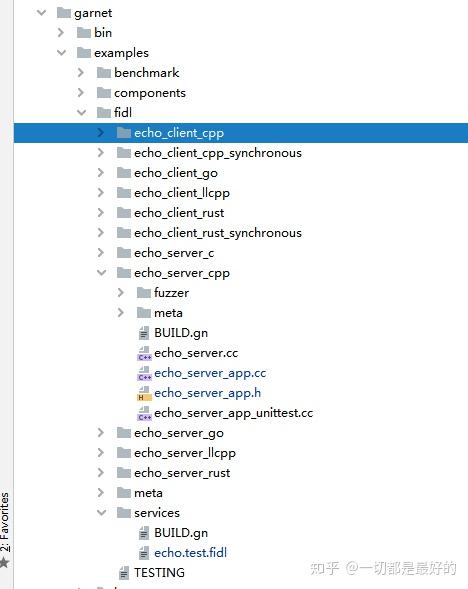Click the echo_server_app.h header file icon
This screenshot has width=468, height=589.
coord(144,393)
